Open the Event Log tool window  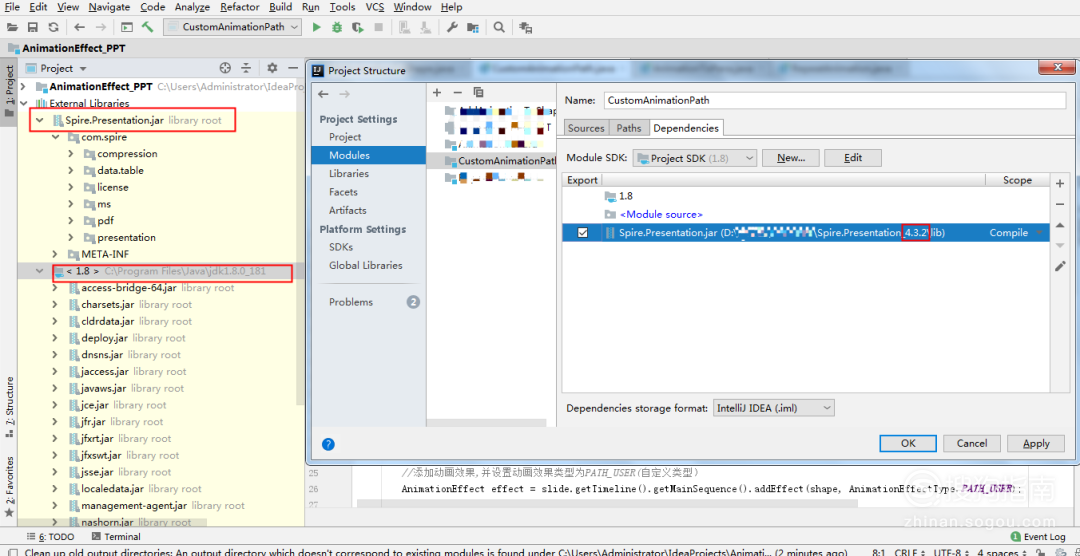pos(1038,537)
